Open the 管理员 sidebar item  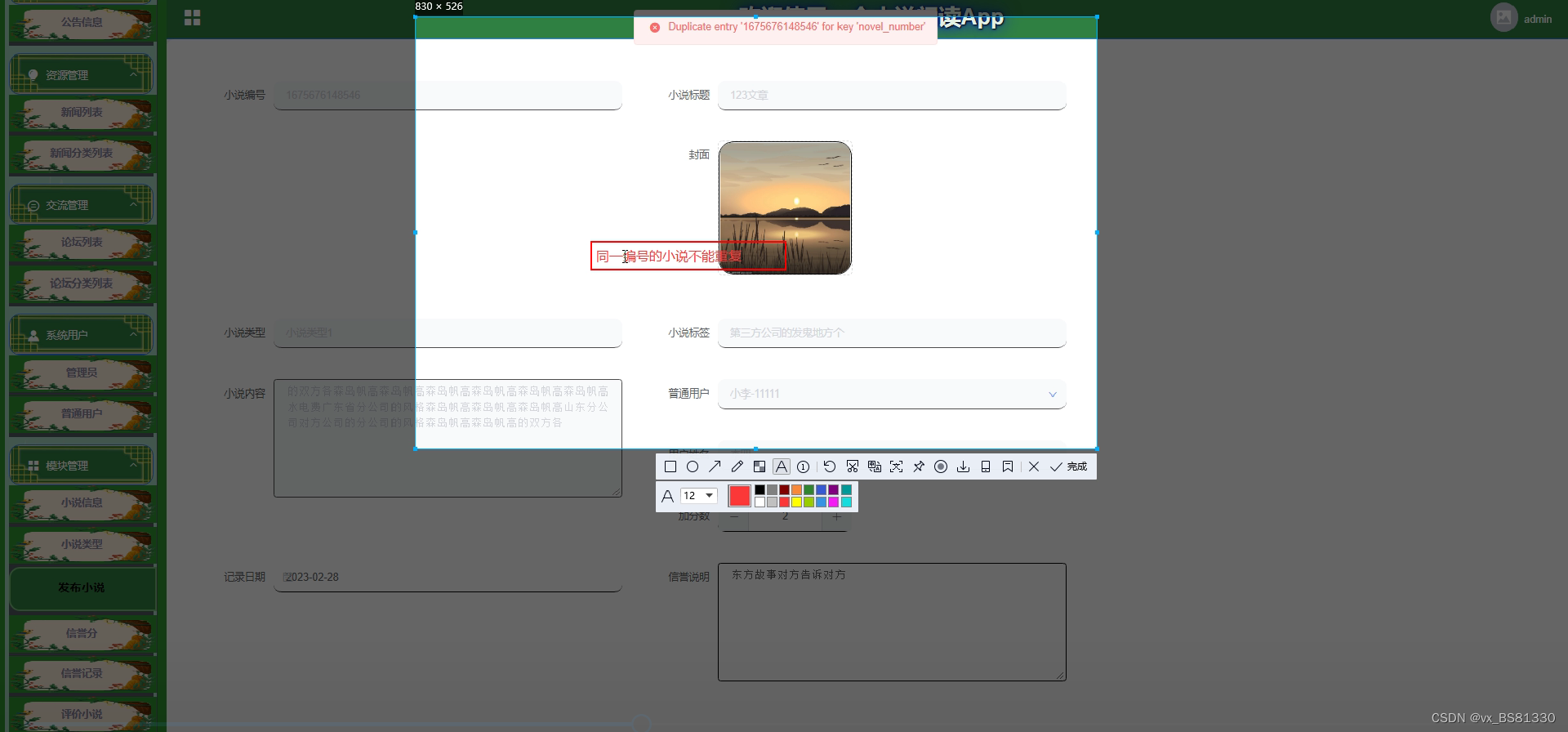point(82,373)
